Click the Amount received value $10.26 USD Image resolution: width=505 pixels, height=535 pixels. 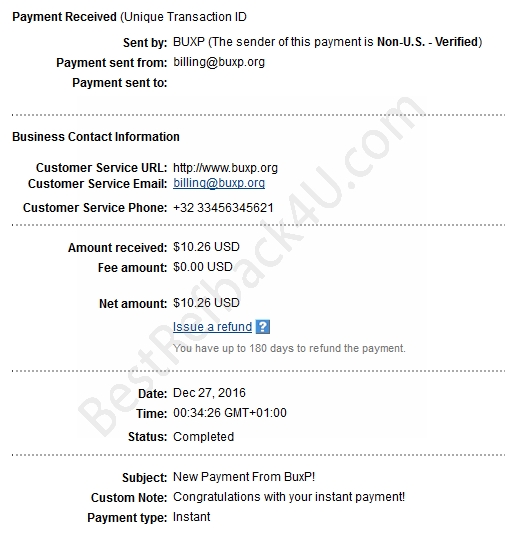coord(206,247)
